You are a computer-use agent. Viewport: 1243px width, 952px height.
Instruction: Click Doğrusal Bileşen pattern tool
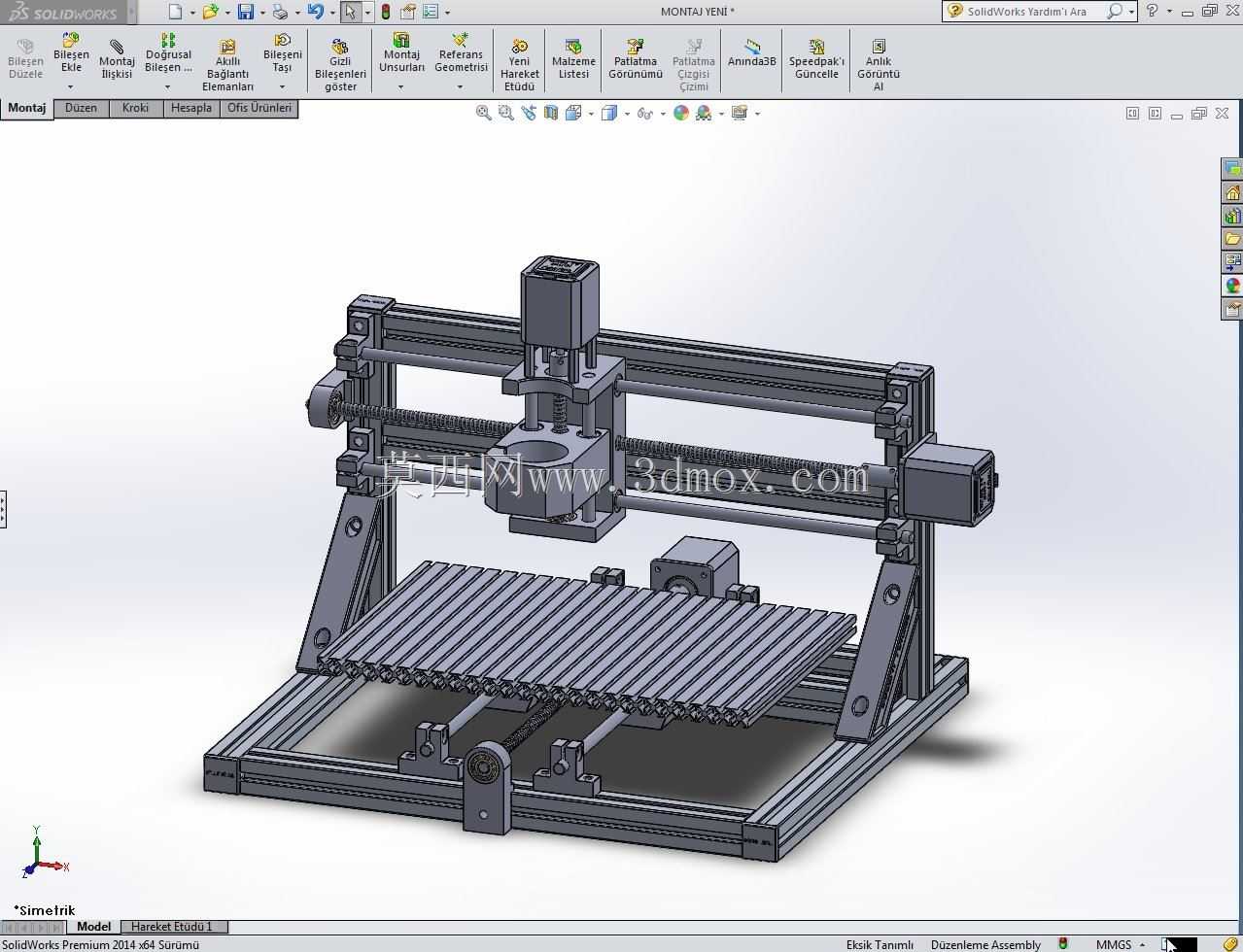[168, 53]
